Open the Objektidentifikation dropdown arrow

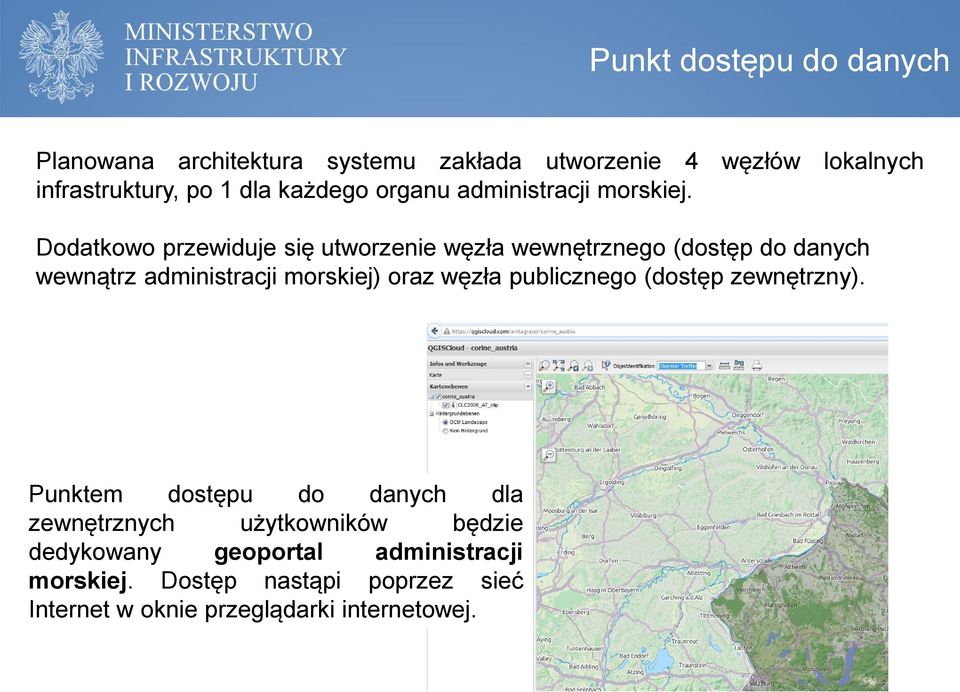pyautogui.click(x=709, y=366)
